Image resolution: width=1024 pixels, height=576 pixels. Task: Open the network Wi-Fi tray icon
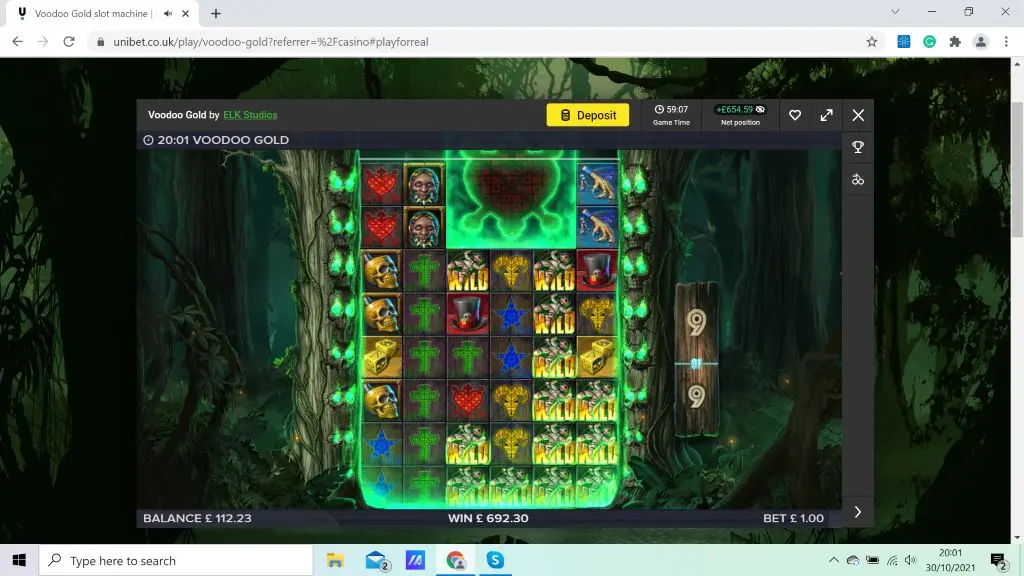(x=892, y=560)
